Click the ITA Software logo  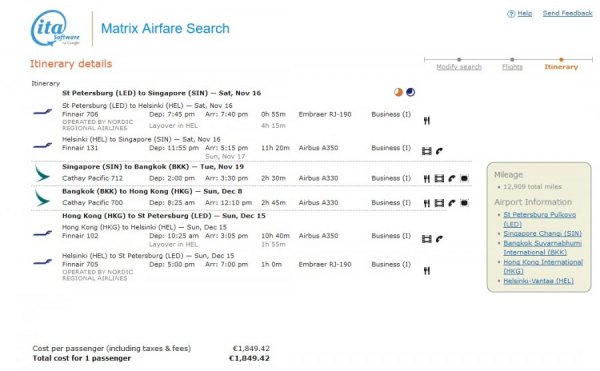coord(55,28)
